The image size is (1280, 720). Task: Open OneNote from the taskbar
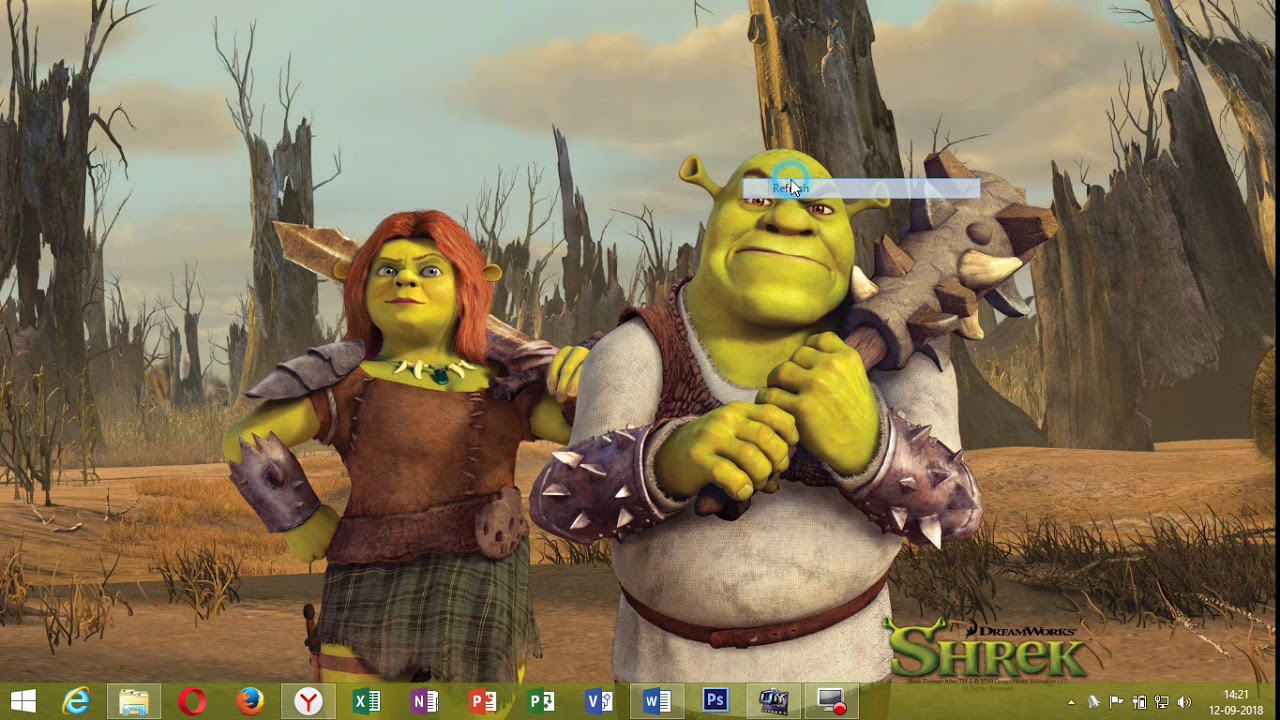(x=424, y=701)
